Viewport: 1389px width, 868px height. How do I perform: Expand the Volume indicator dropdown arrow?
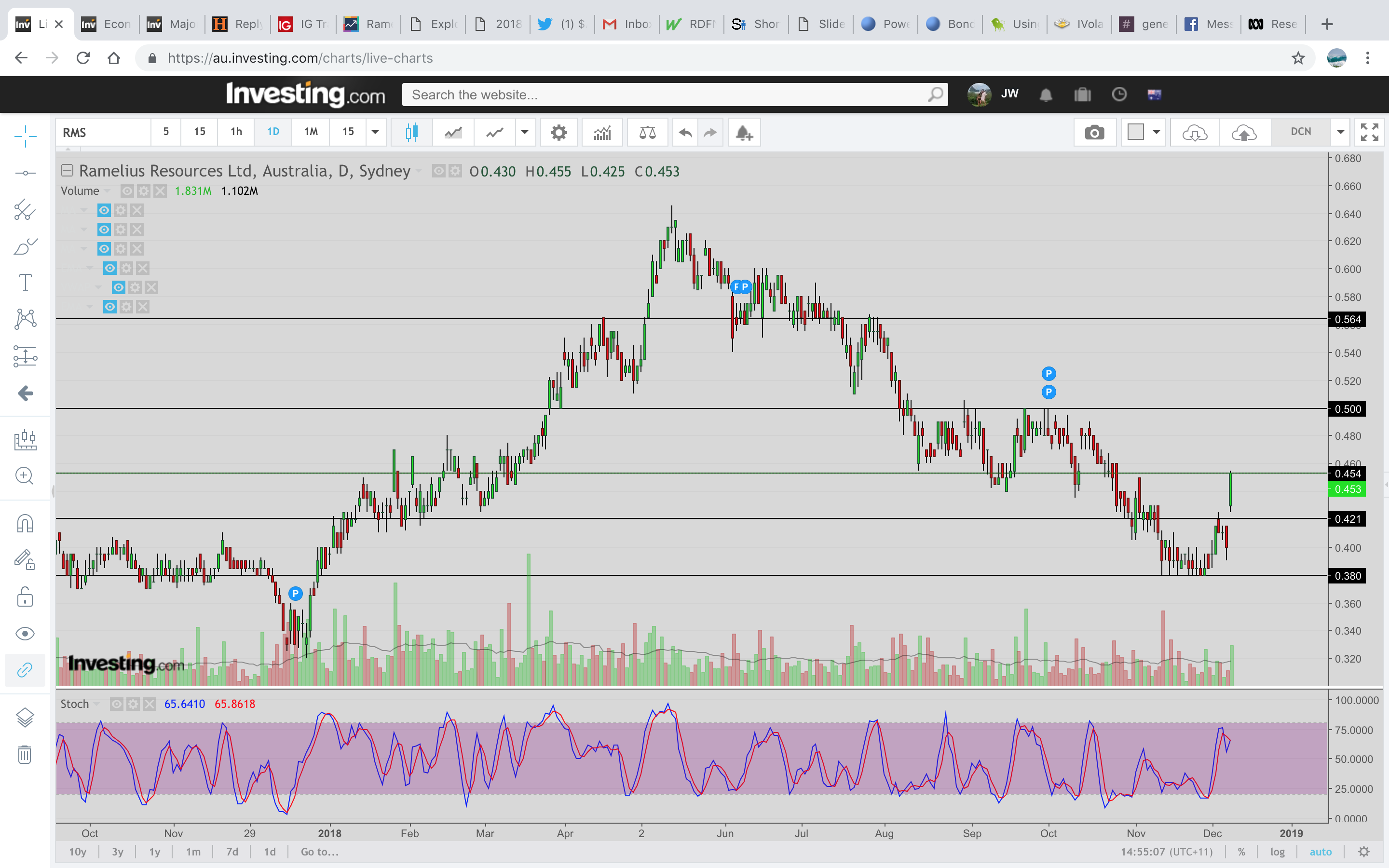pyautogui.click(x=107, y=191)
